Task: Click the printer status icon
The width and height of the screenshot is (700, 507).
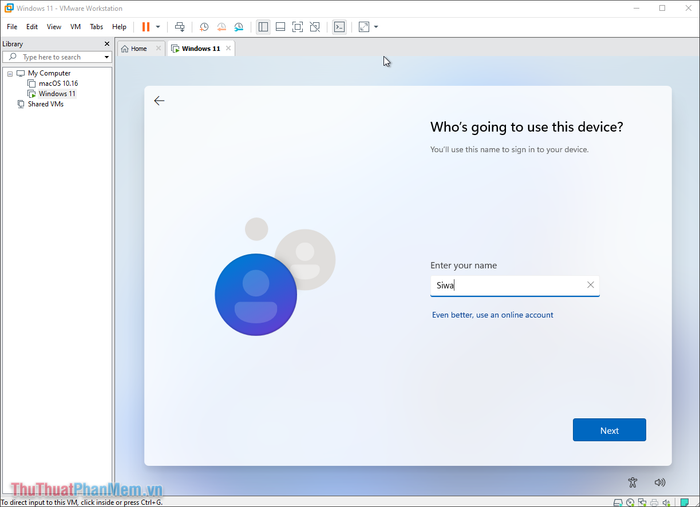Action: 654,503
